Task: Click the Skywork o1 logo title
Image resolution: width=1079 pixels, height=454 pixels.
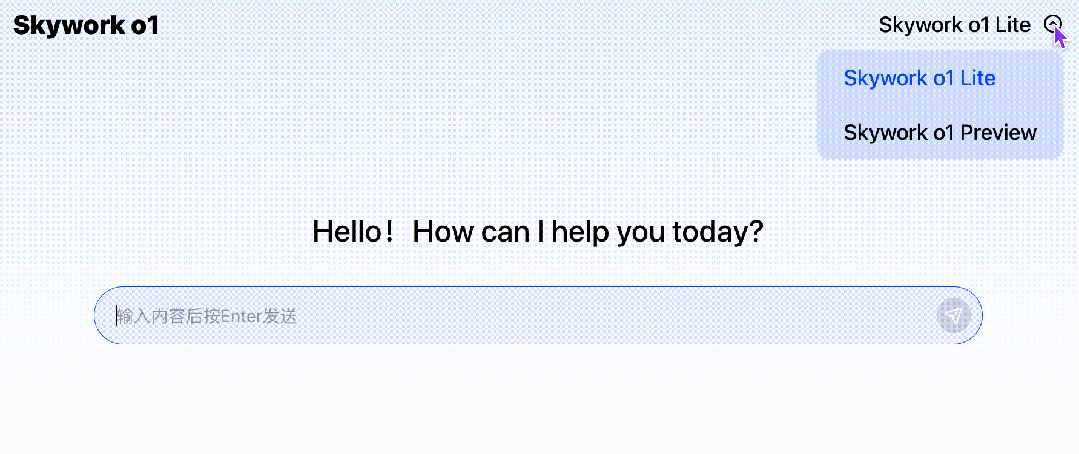Action: tap(86, 26)
